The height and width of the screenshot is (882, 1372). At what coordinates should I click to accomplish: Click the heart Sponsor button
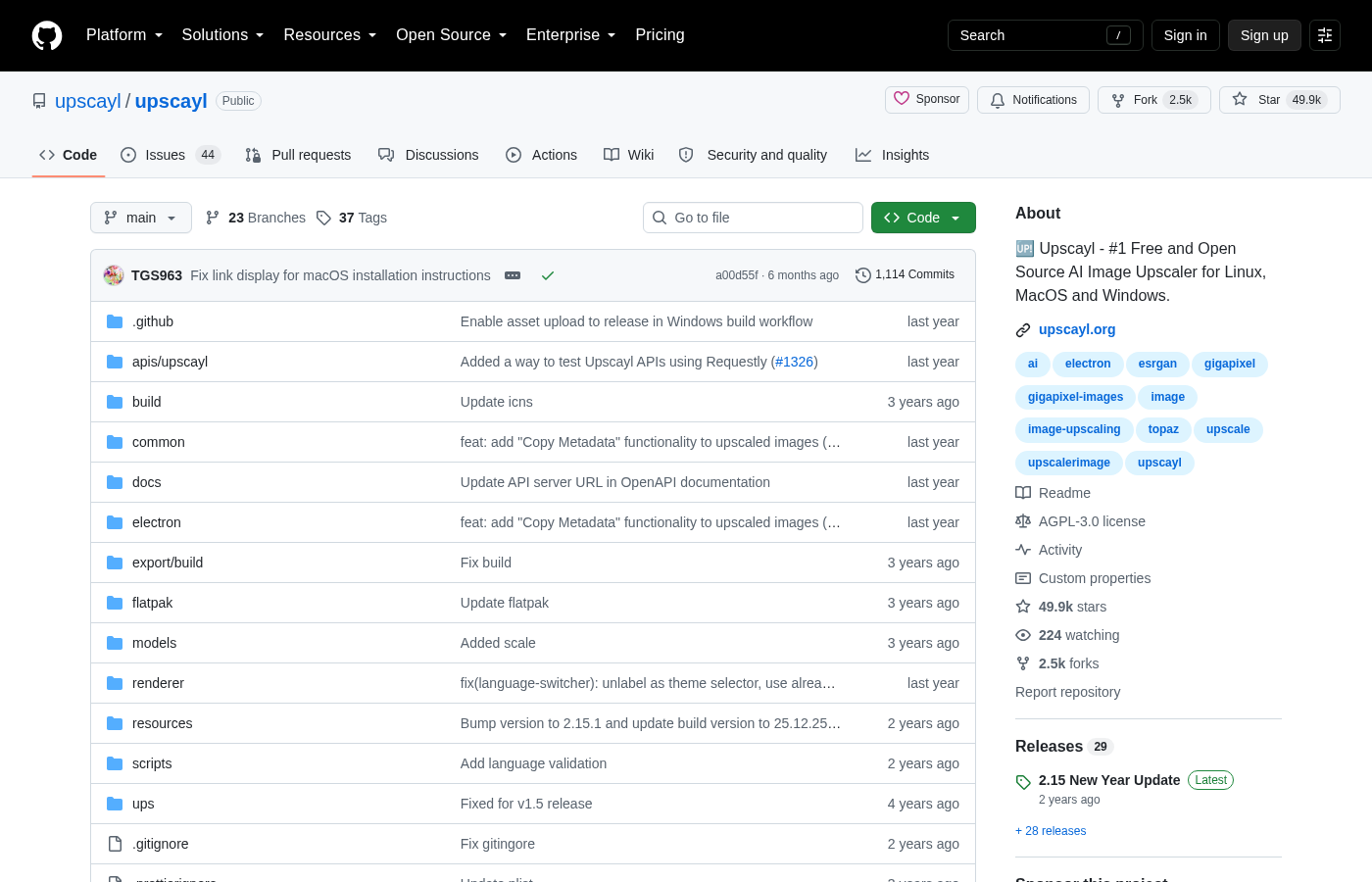click(x=927, y=100)
